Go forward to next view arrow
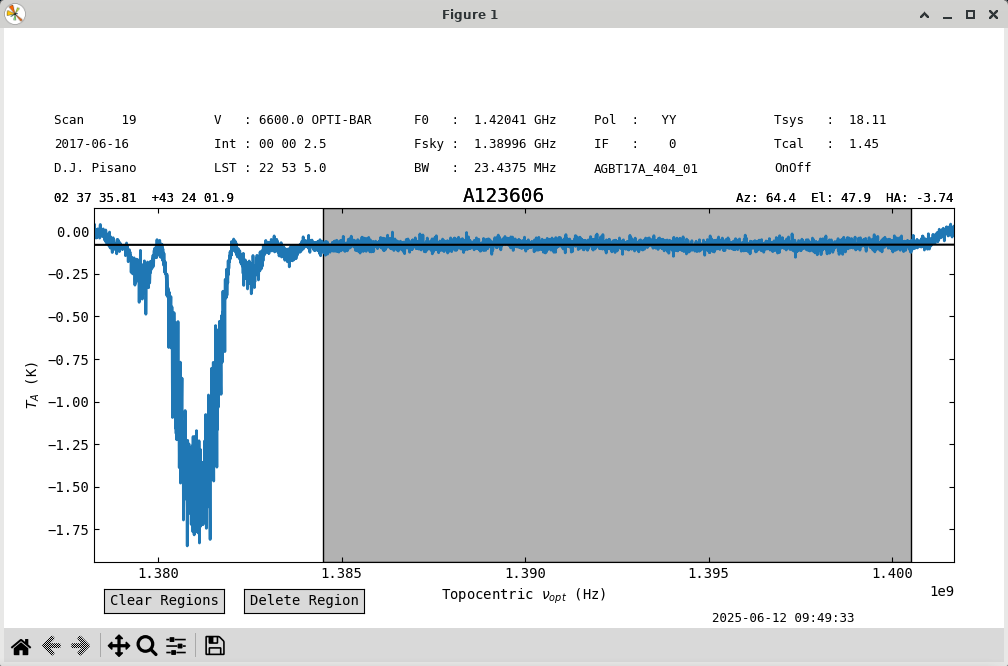1008x666 pixels. click(x=80, y=646)
